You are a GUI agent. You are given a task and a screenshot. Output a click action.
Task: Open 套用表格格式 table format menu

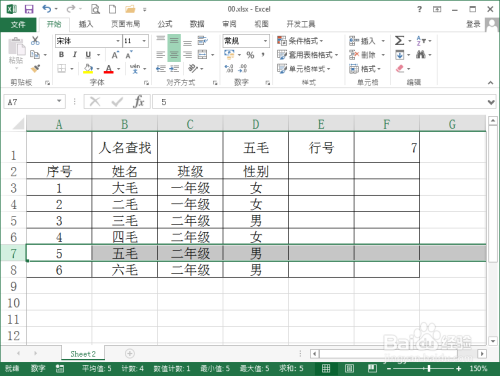pos(307,55)
